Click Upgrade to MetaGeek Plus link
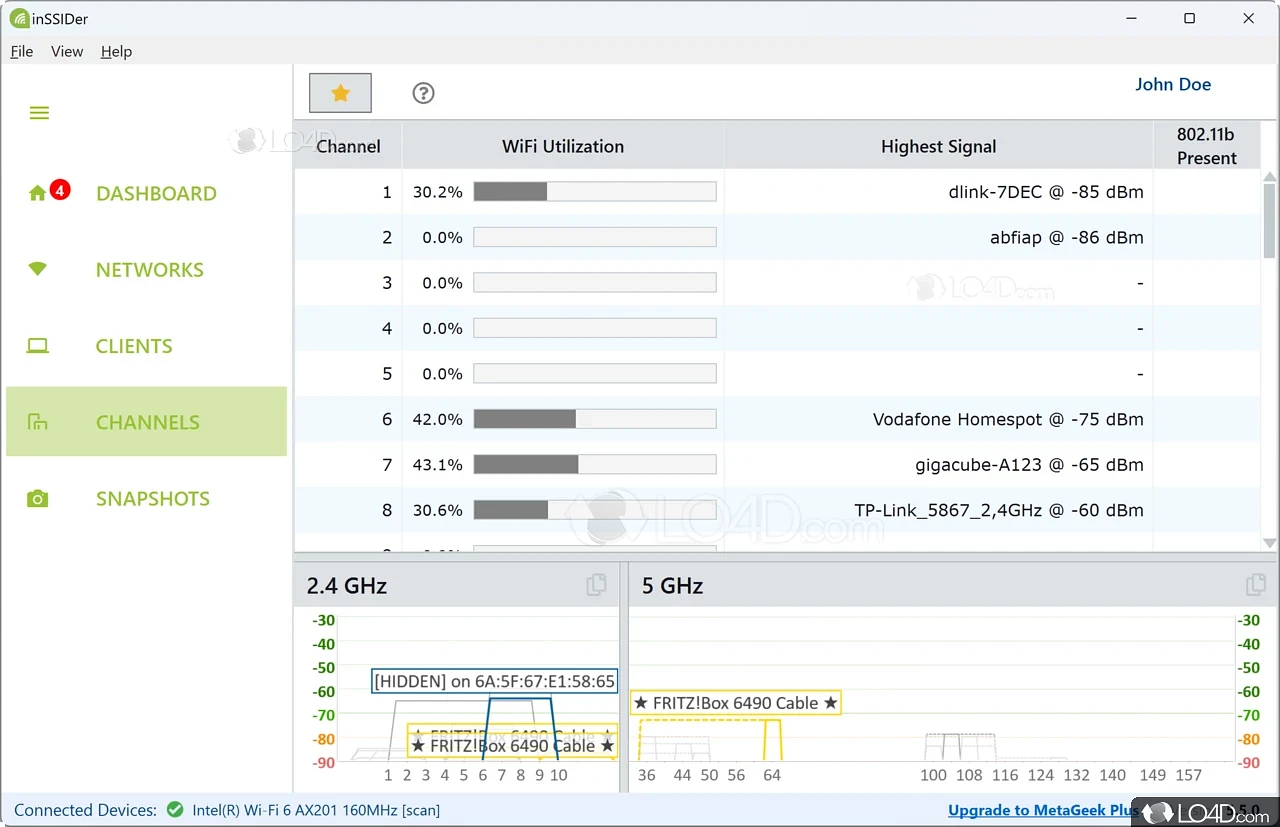 1043,810
